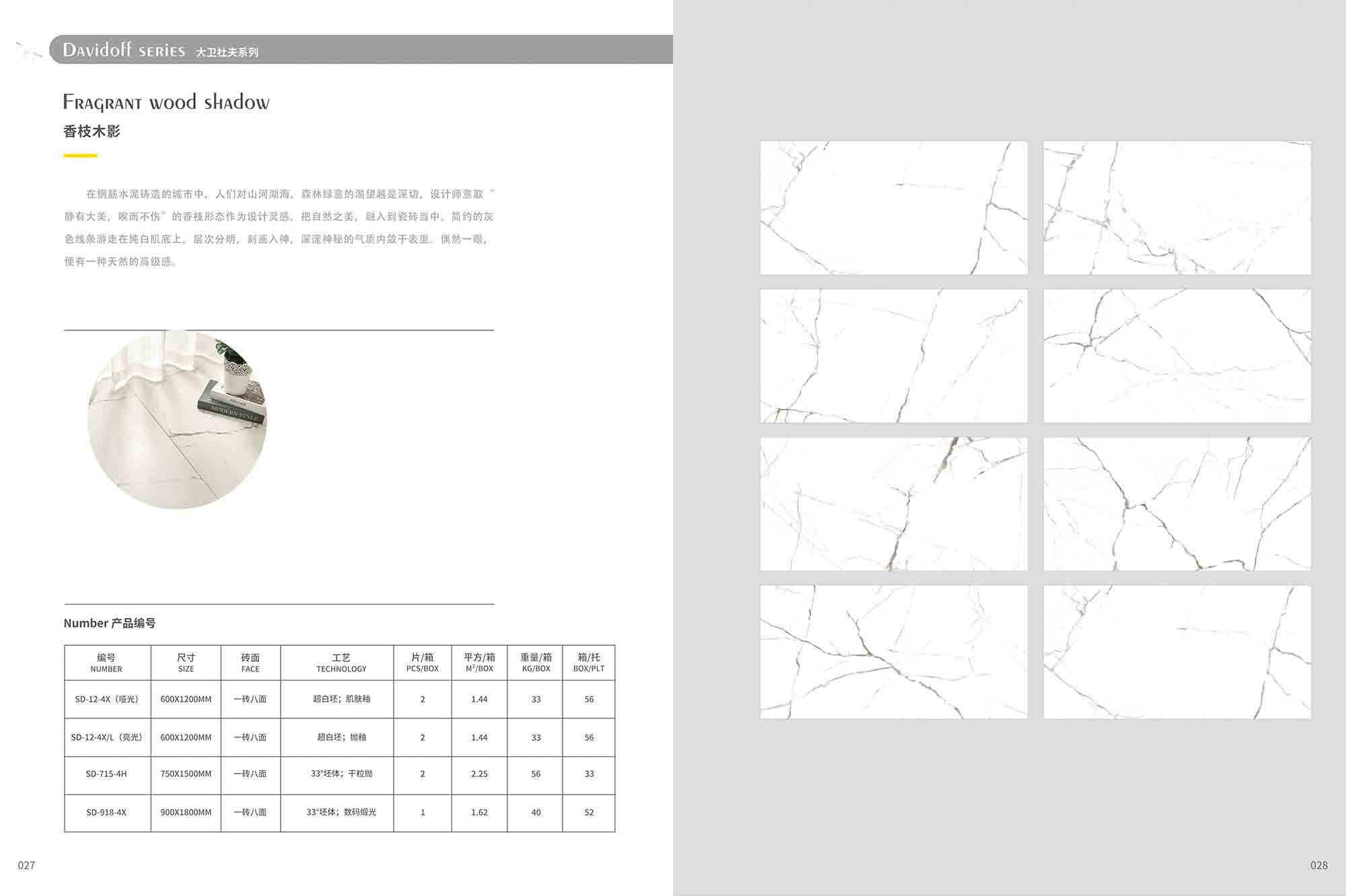Click the "一砖八面" face cell in the SD-715-4H row
Image resolution: width=1346 pixels, height=896 pixels.
250,774
